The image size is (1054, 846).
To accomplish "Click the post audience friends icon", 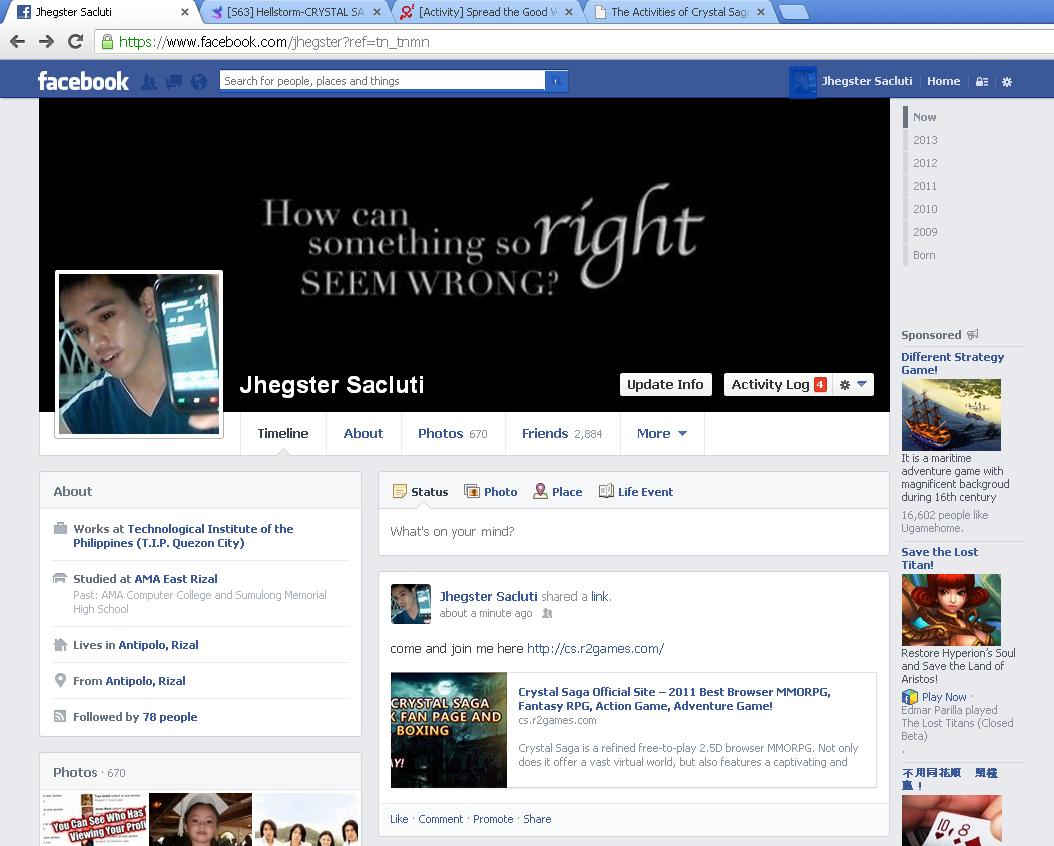I will point(547,614).
